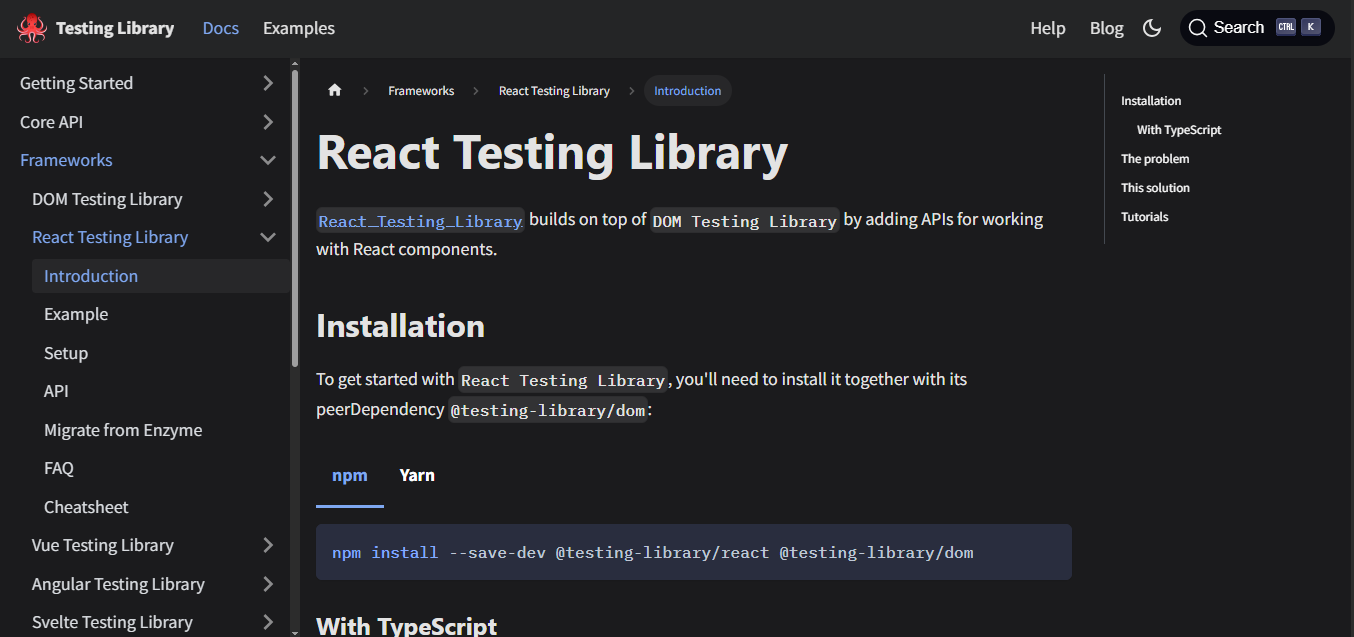
Task: Go to home via breadcrumb house icon
Action: pos(335,90)
